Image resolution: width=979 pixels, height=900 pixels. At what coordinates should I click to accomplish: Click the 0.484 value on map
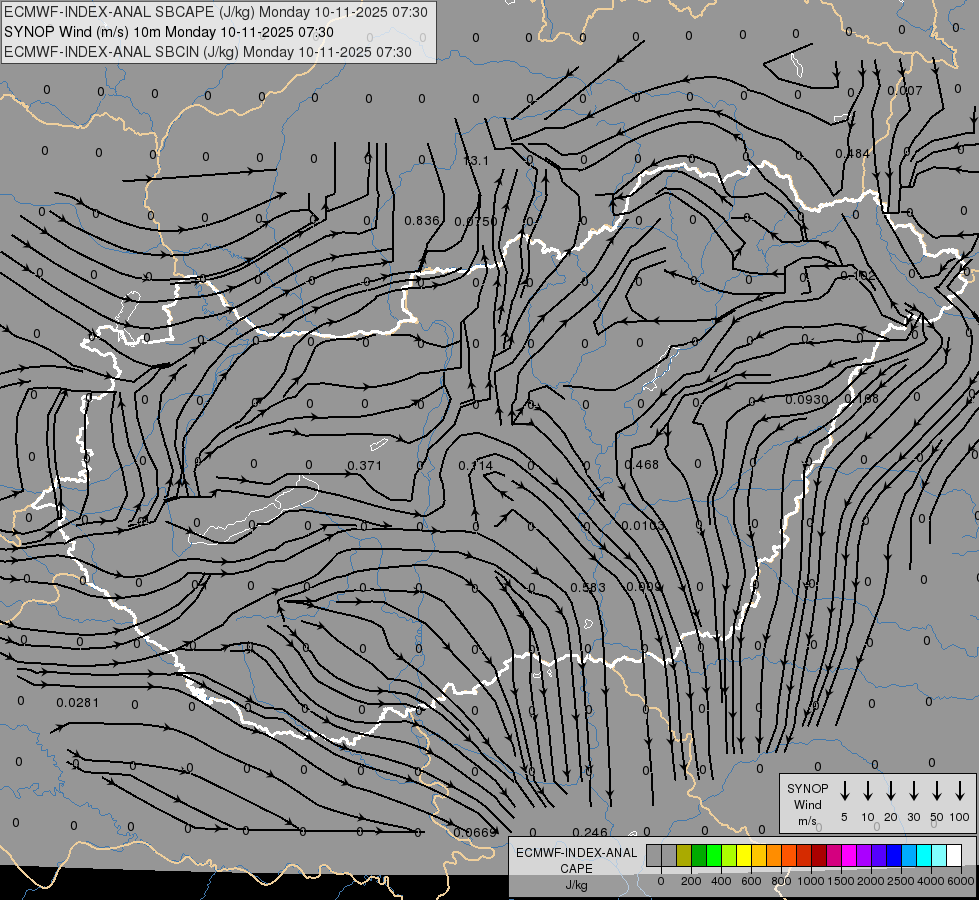pos(853,154)
